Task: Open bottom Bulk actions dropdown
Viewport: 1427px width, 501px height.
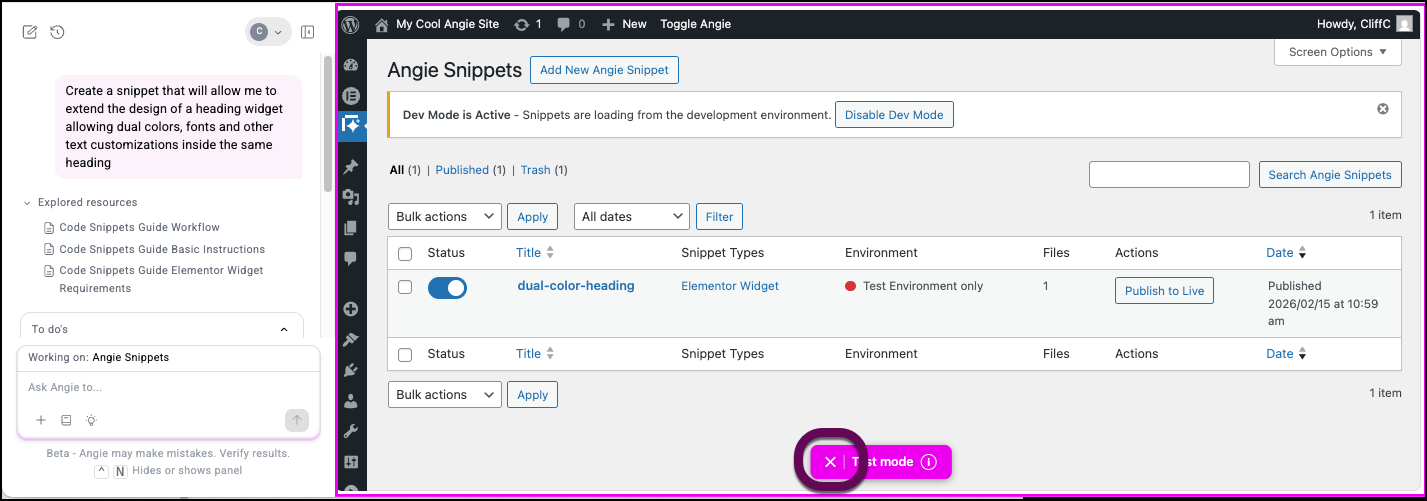Action: [444, 394]
